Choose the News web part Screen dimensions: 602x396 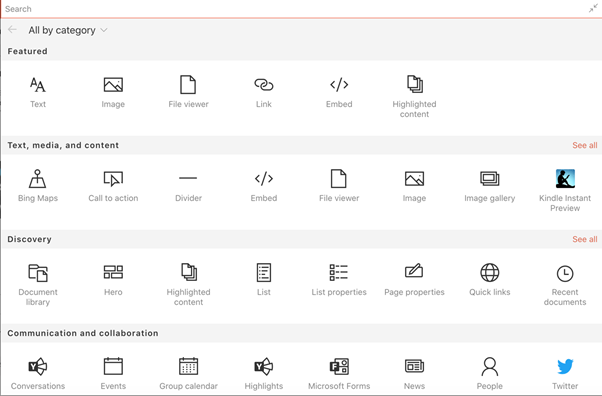(x=414, y=374)
